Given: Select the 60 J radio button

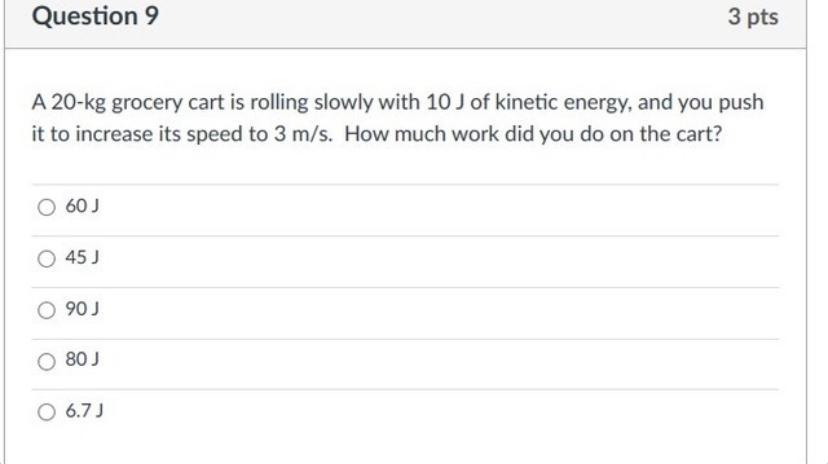Looking at the screenshot, I should (x=46, y=207).
